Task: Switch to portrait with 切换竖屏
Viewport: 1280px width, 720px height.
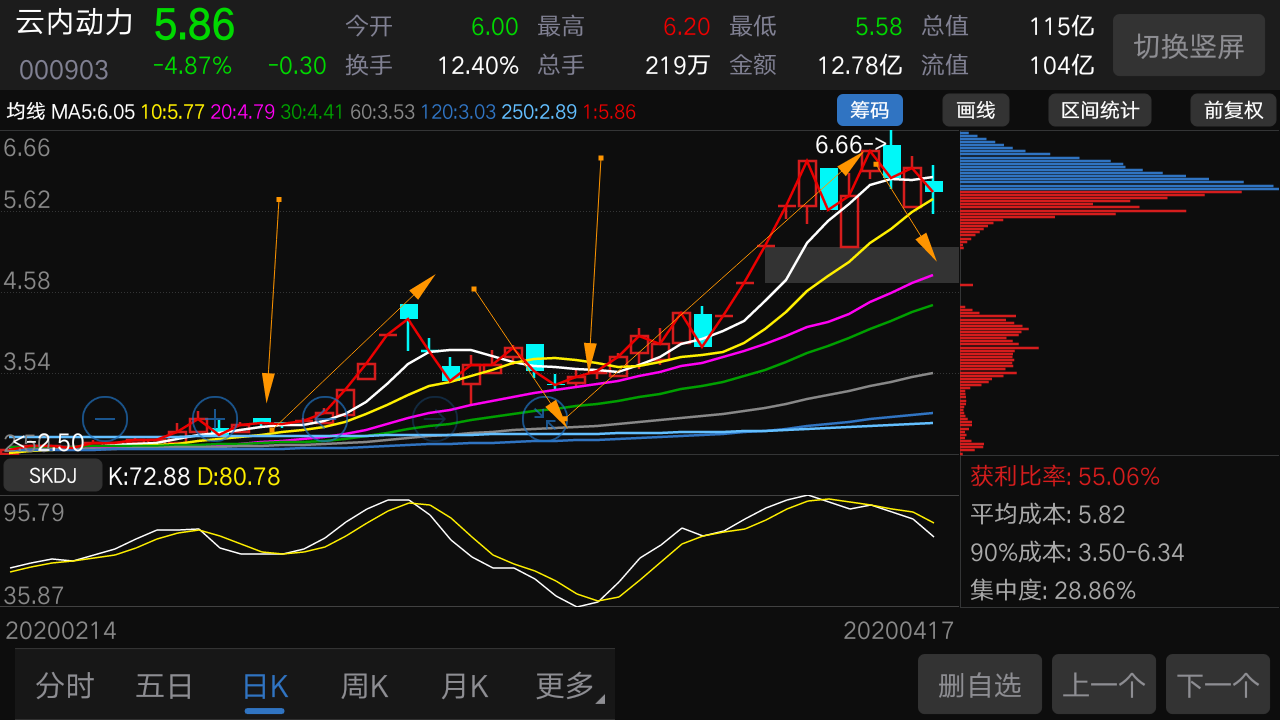Action: click(x=1189, y=46)
